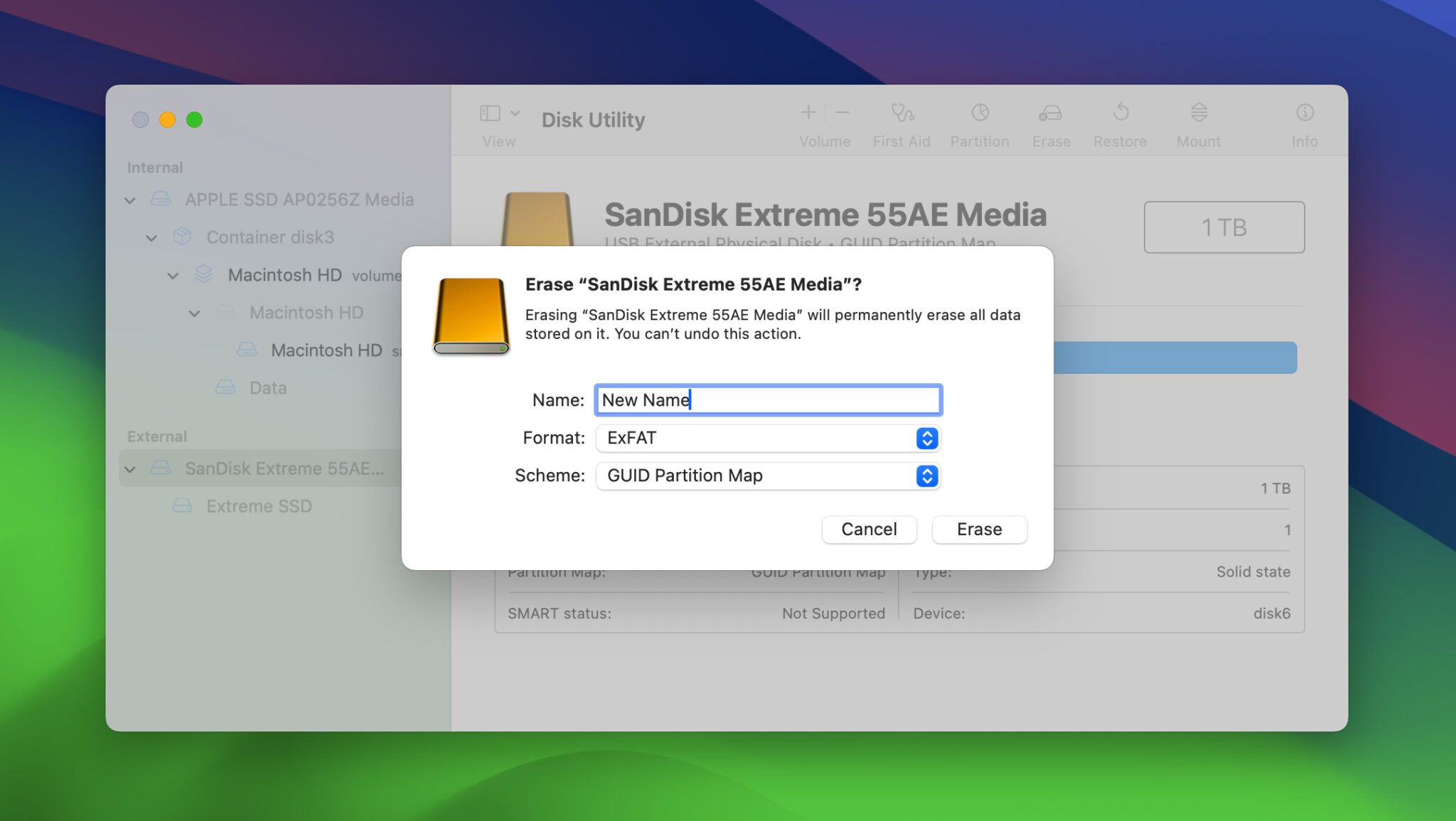The width and height of the screenshot is (1456, 821).
Task: Open the sidebar View options icon
Action: [491, 112]
